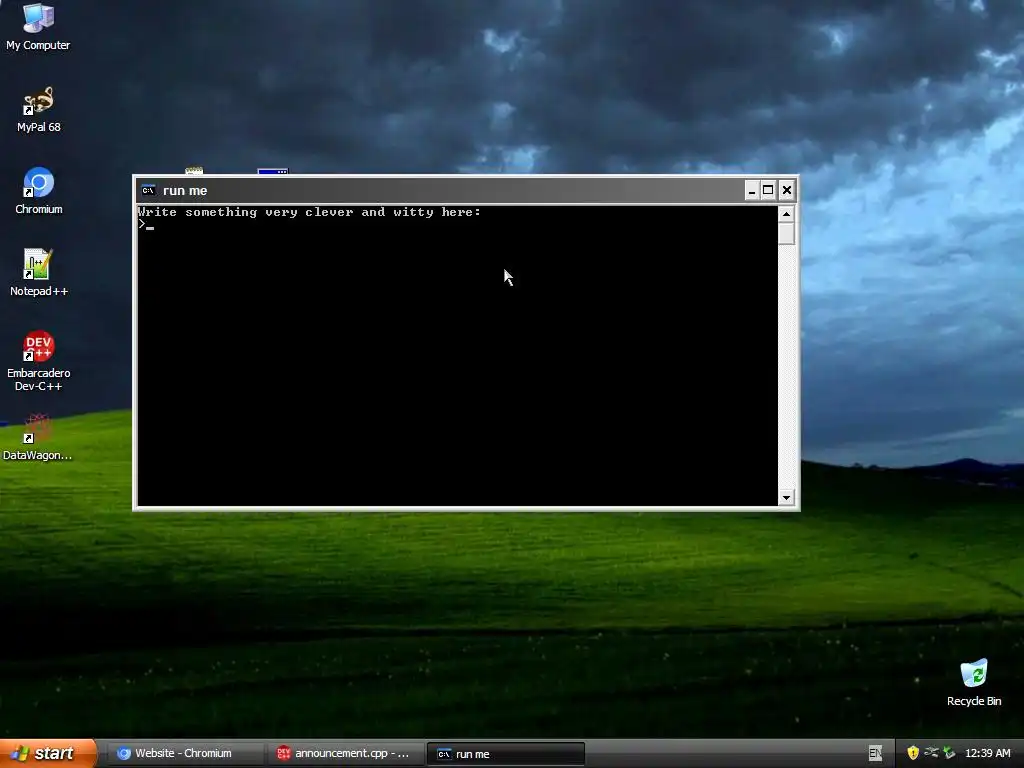Click the network connection tray icon

tap(931, 753)
